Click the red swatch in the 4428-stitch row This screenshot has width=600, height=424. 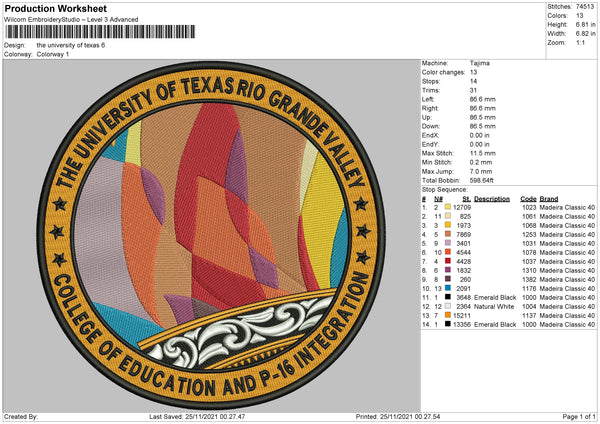[448, 261]
